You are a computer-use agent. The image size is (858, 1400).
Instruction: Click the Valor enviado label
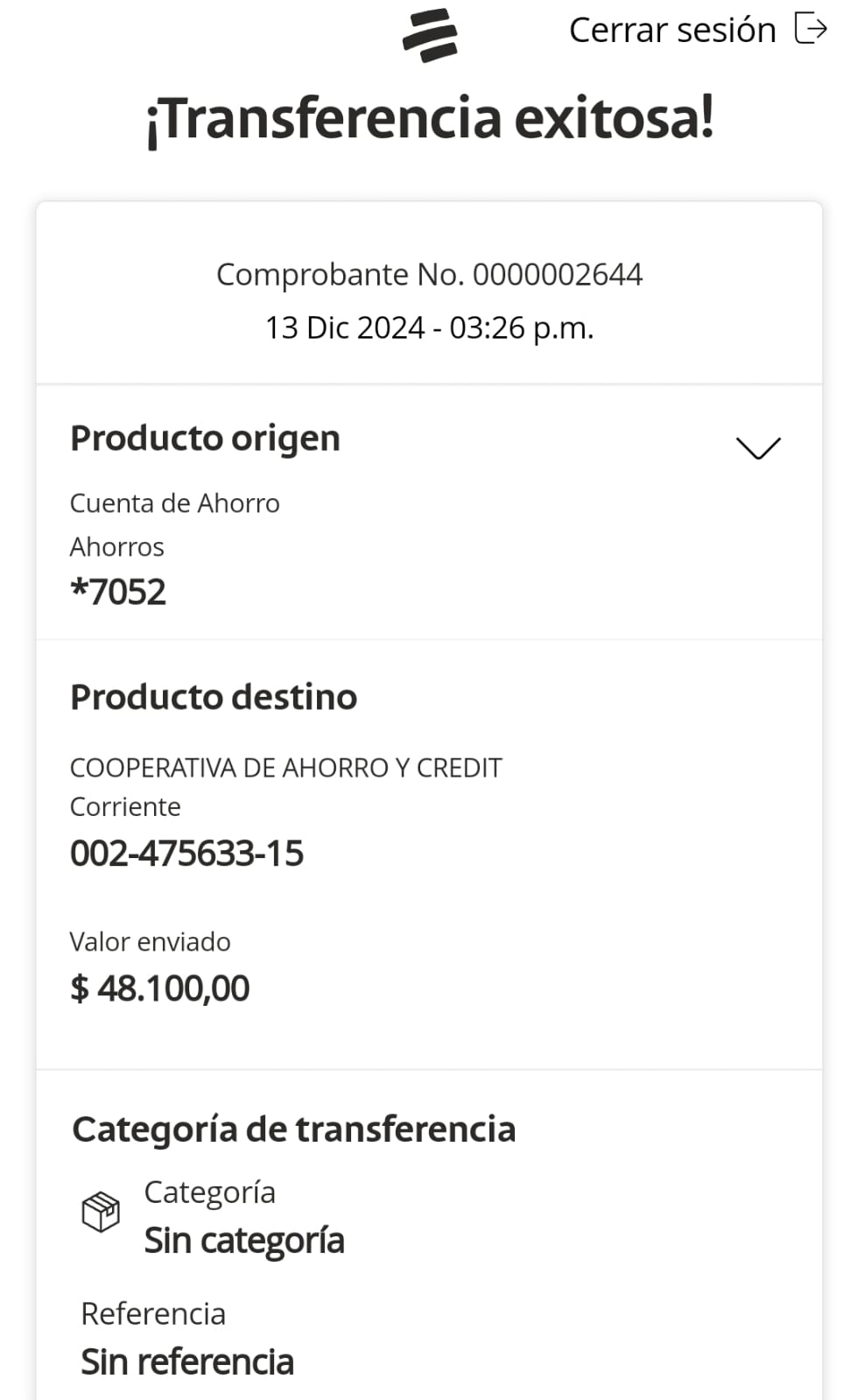tap(151, 942)
